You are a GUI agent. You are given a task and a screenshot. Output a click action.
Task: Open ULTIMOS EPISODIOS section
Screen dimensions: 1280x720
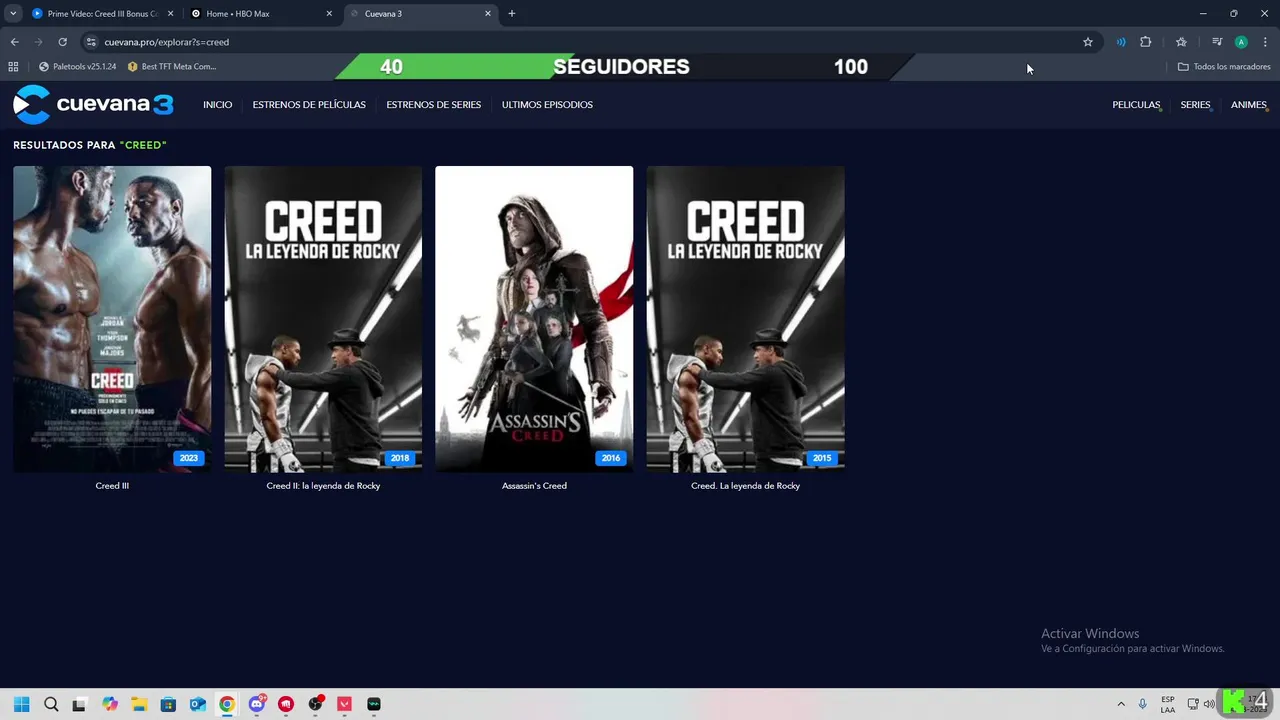547,105
